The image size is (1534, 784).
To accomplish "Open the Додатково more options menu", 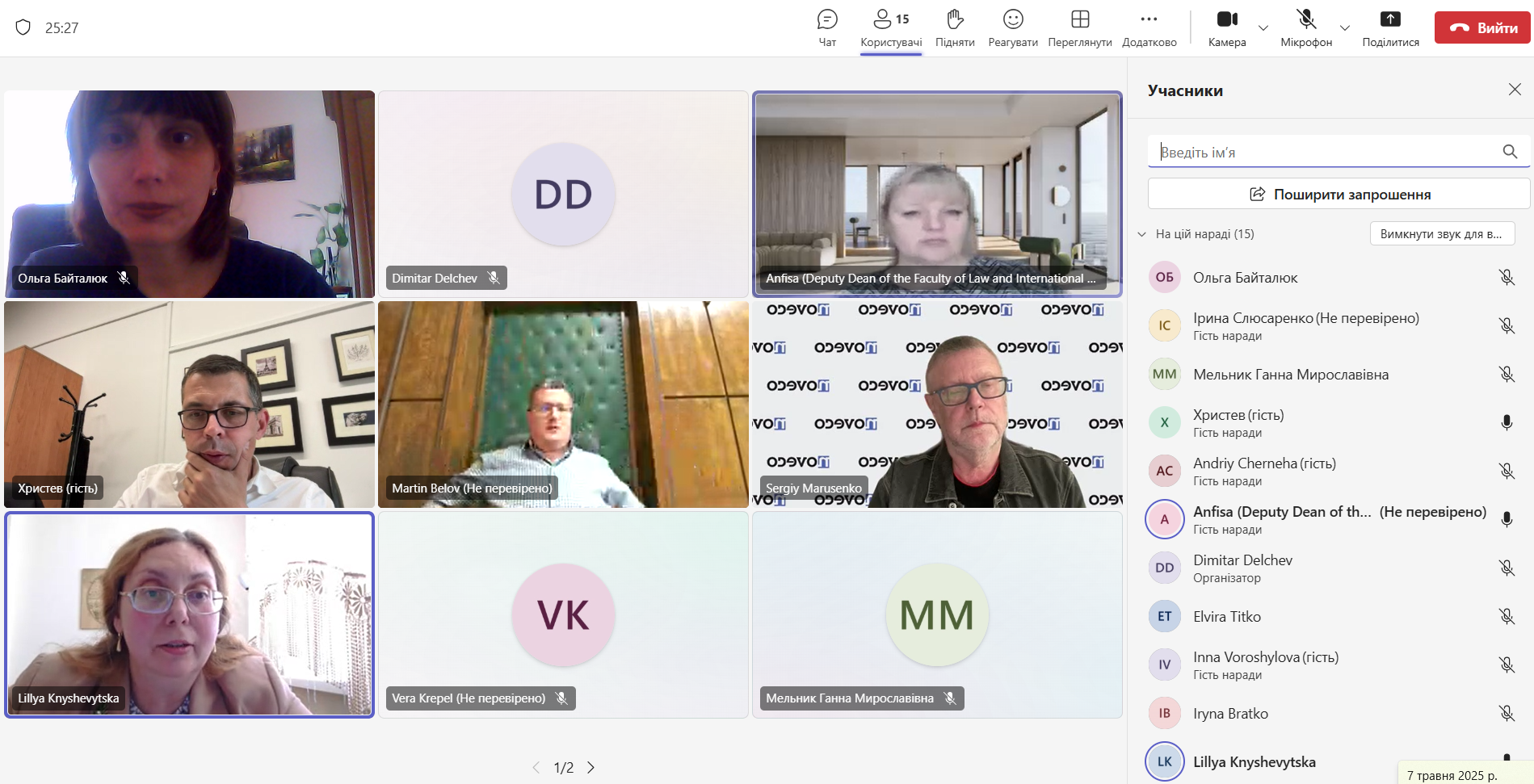I will [x=1149, y=27].
